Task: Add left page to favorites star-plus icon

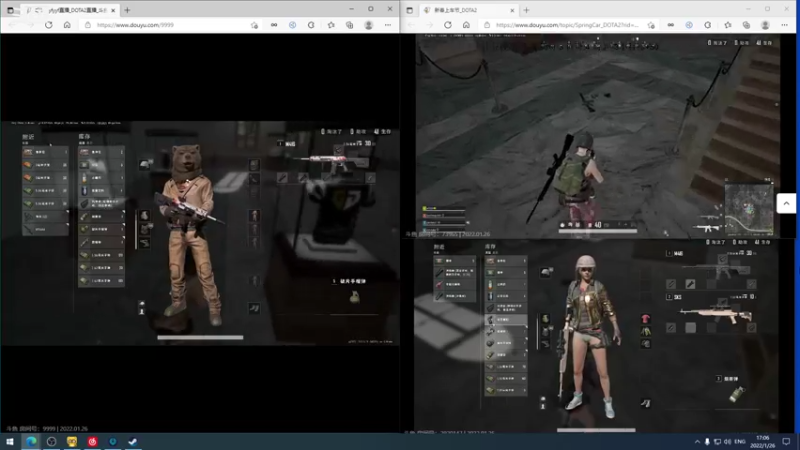Action: (254, 25)
